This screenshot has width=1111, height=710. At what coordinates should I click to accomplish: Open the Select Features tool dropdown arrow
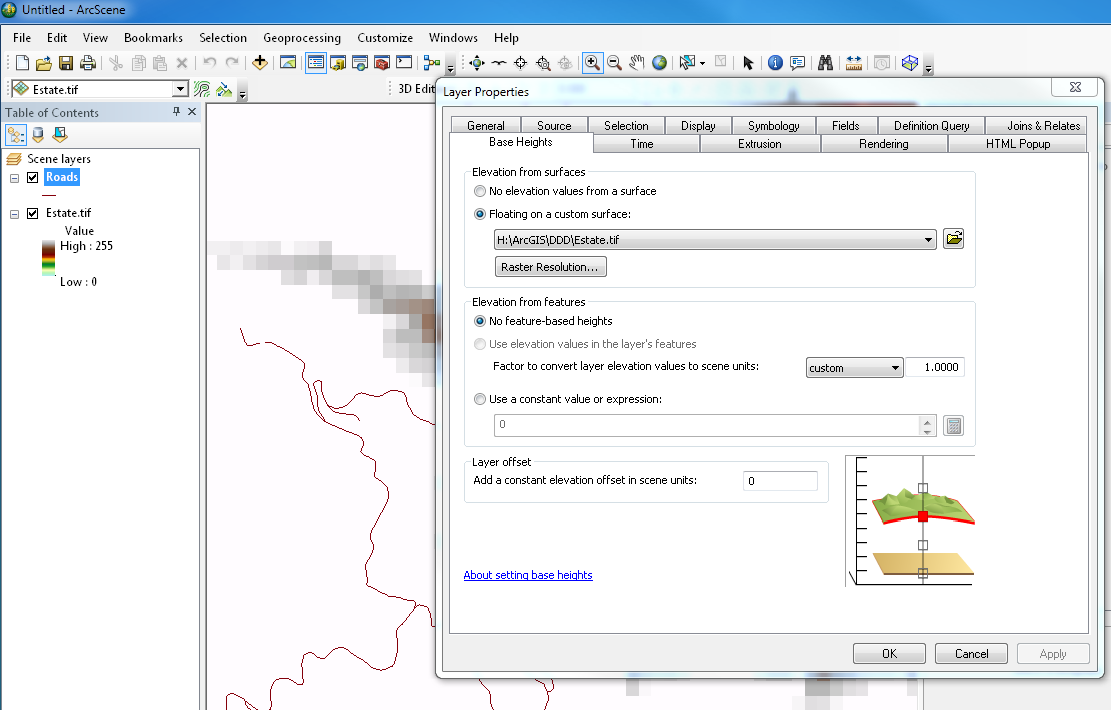pyautogui.click(x=702, y=63)
